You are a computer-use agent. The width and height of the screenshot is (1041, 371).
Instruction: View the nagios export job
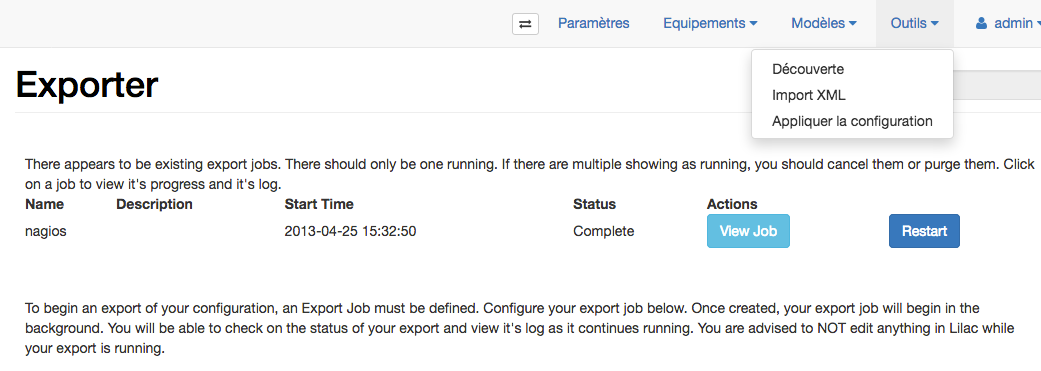coord(748,231)
